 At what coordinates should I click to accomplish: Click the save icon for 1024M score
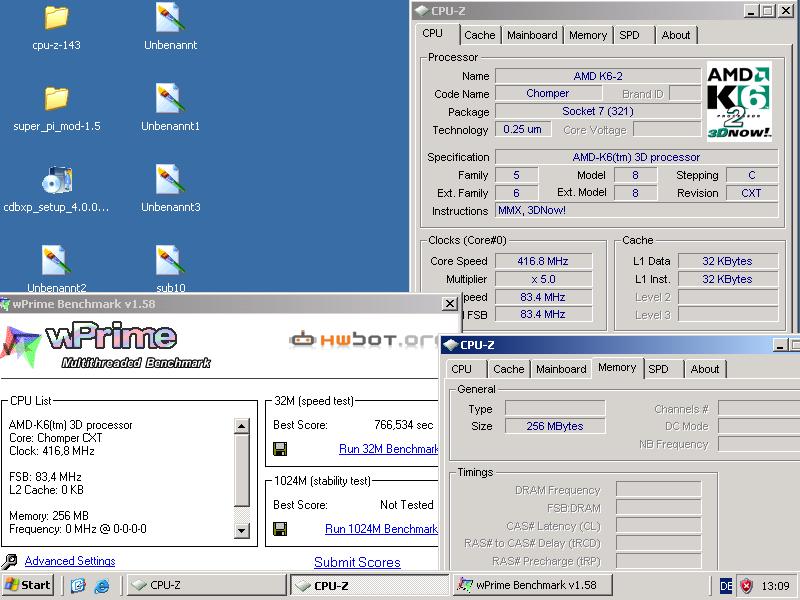pyautogui.click(x=280, y=529)
